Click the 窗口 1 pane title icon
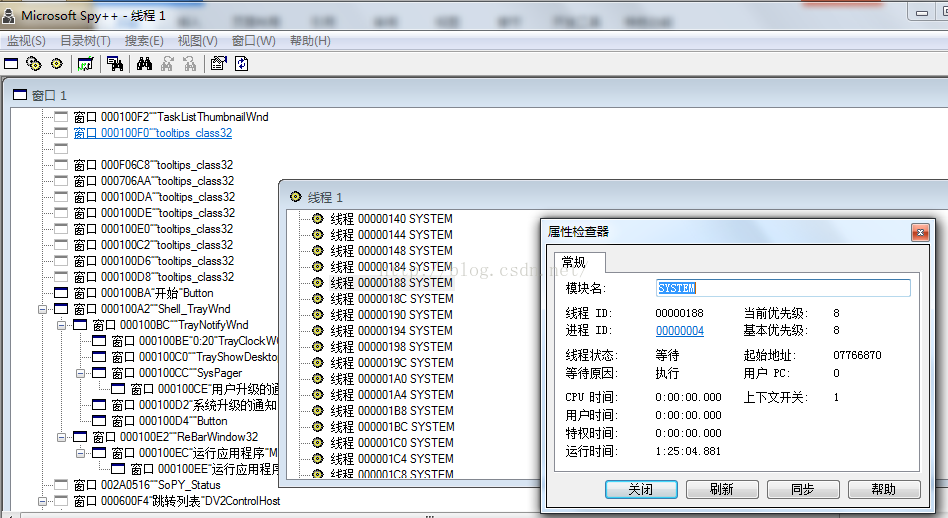This screenshot has height=518, width=948. click(x=20, y=95)
